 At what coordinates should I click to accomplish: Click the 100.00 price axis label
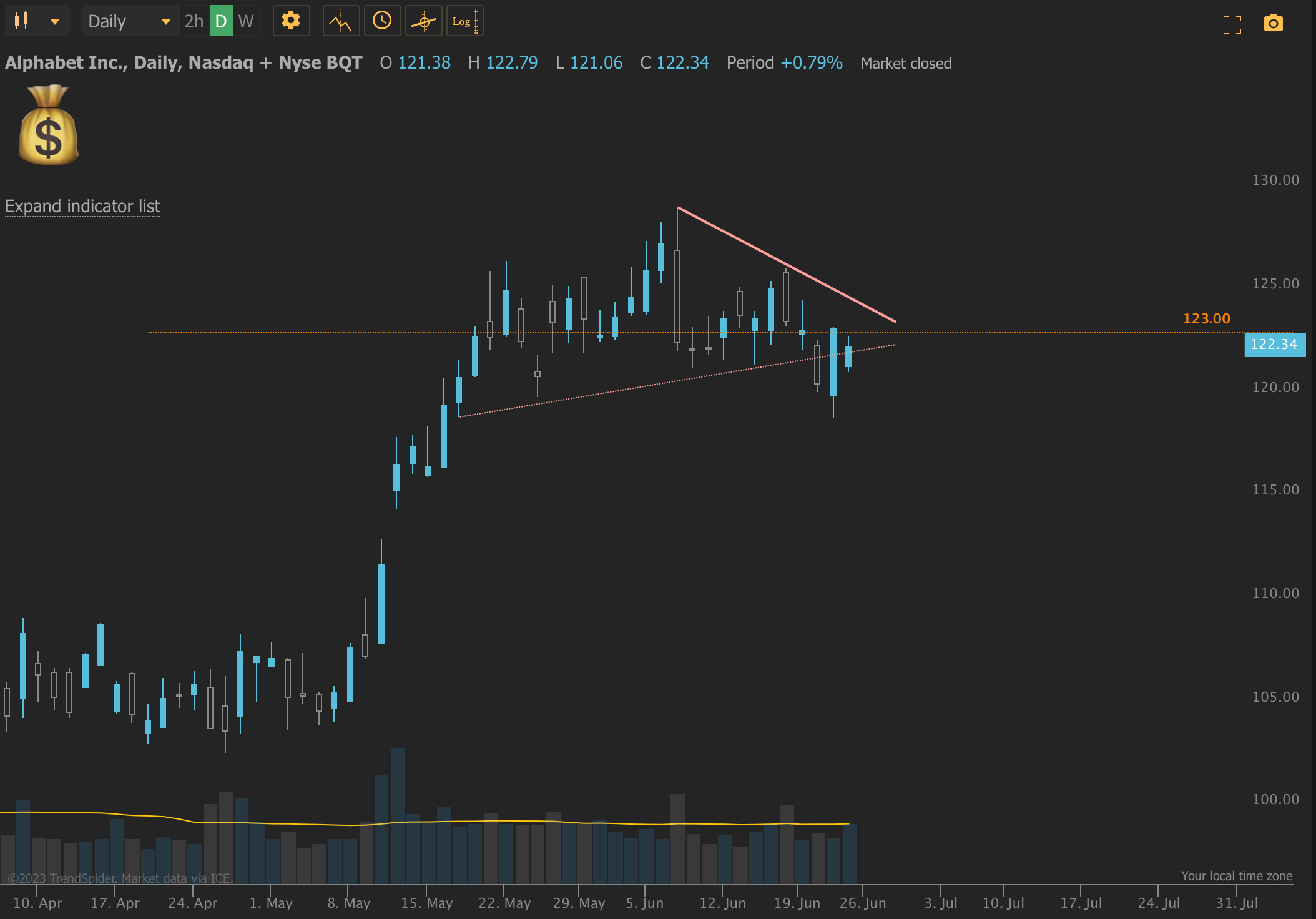pos(1275,799)
